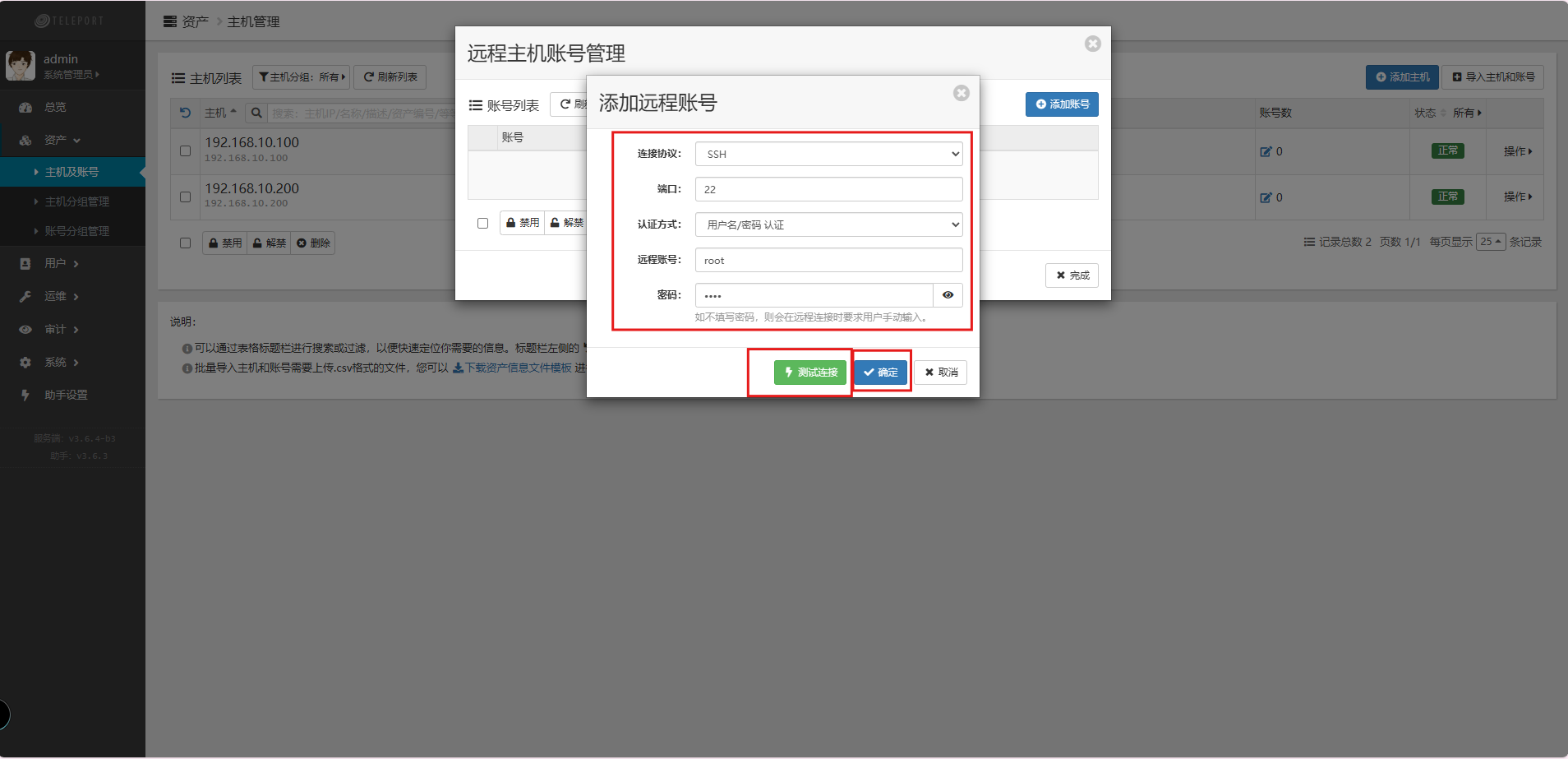Viewport: 1568px width, 759px height.
Task: Click the reset arrow icon in table header
Action: [185, 113]
